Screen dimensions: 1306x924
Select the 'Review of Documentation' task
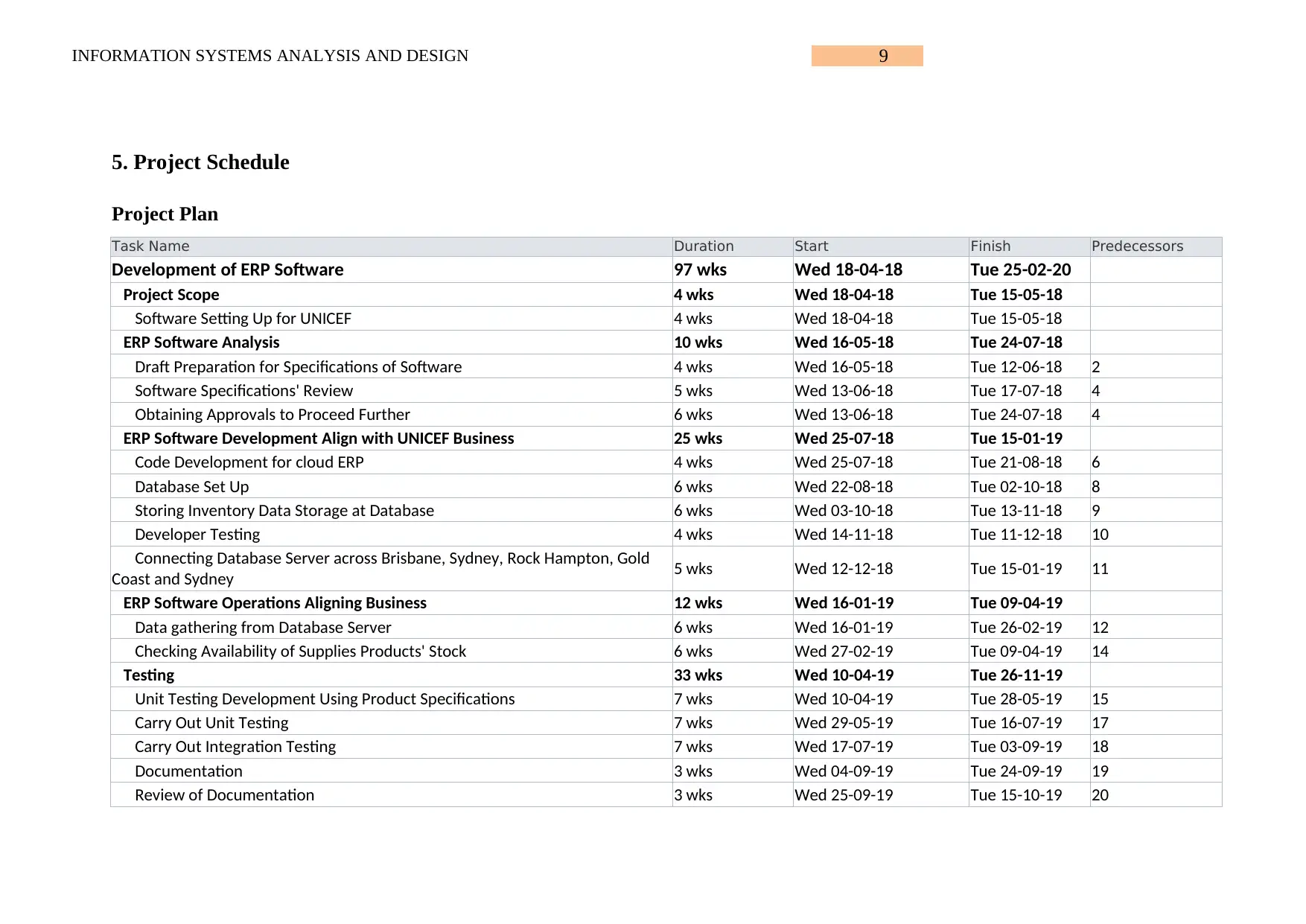[x=224, y=795]
